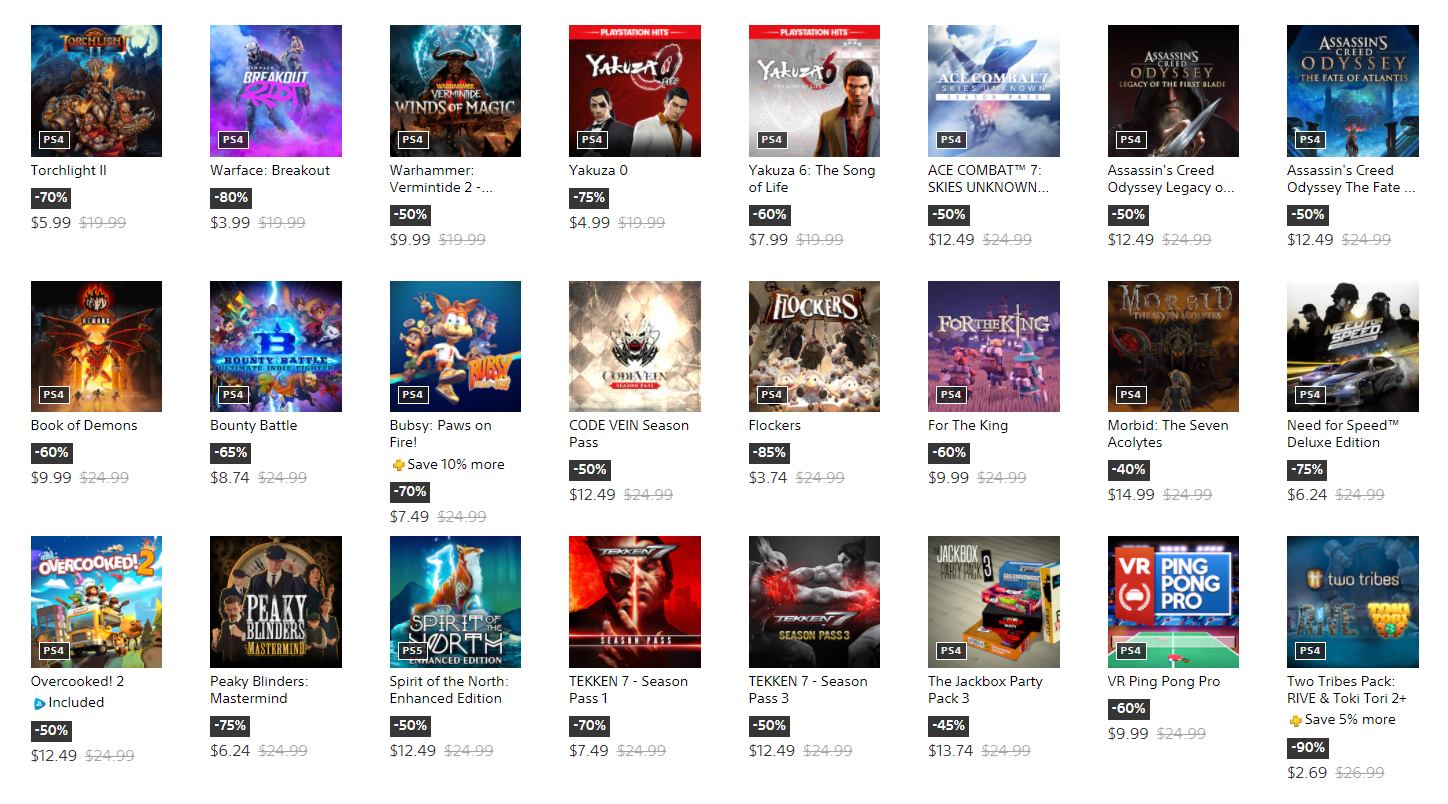
Task: Open the Peaky Blinders: Mastermind title link
Action: click(x=259, y=690)
